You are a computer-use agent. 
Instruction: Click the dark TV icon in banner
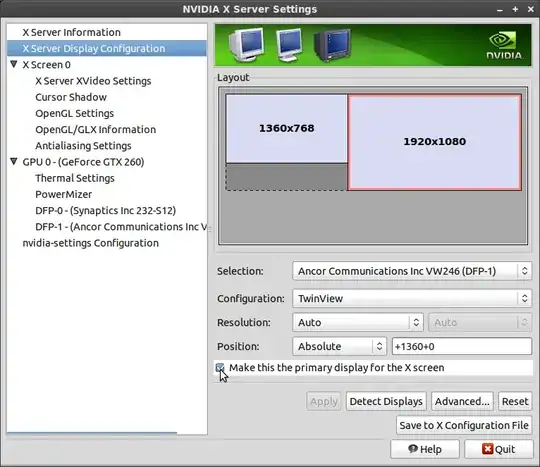[x=332, y=45]
